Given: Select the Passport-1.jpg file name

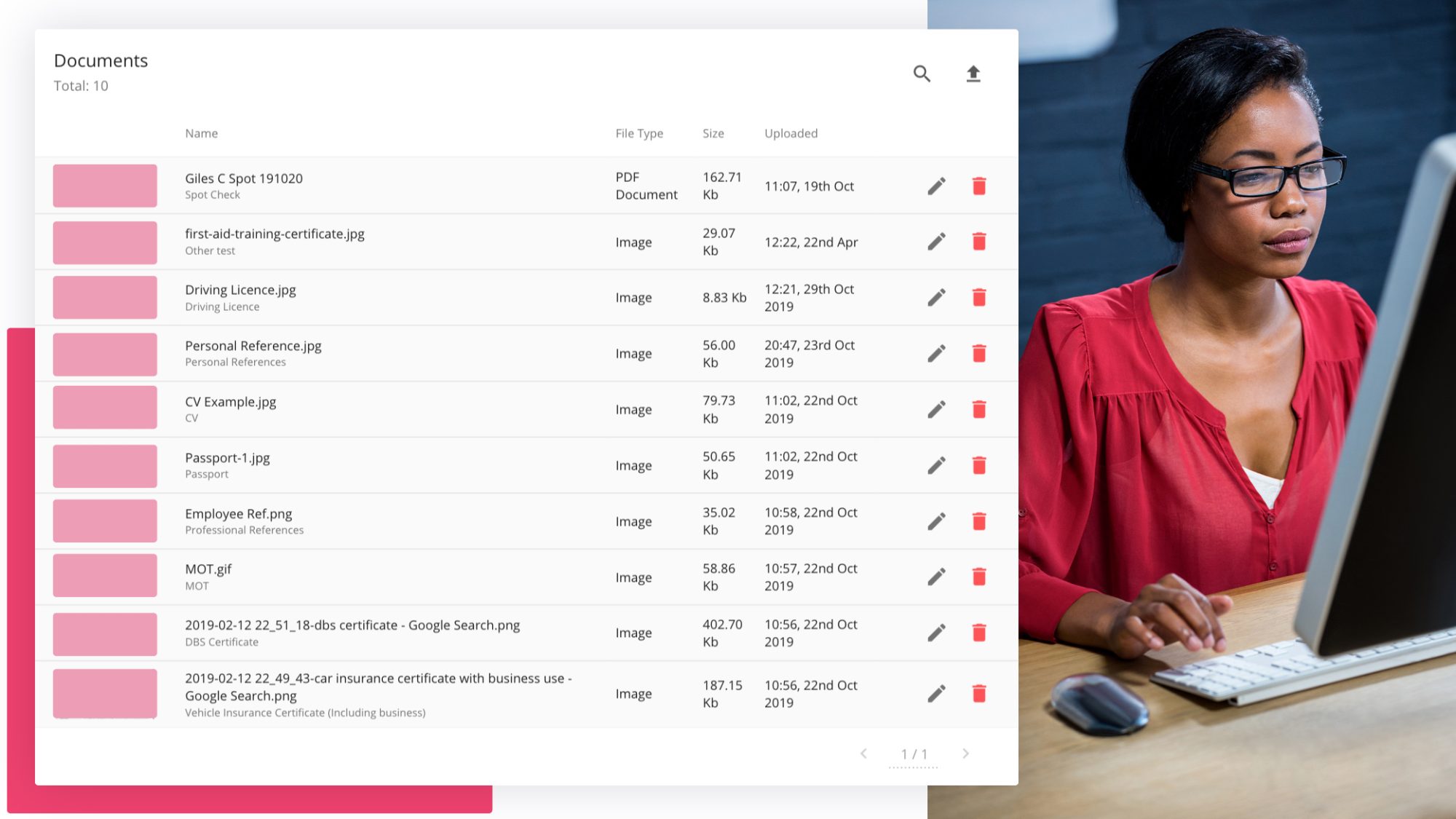Looking at the screenshot, I should (227, 458).
